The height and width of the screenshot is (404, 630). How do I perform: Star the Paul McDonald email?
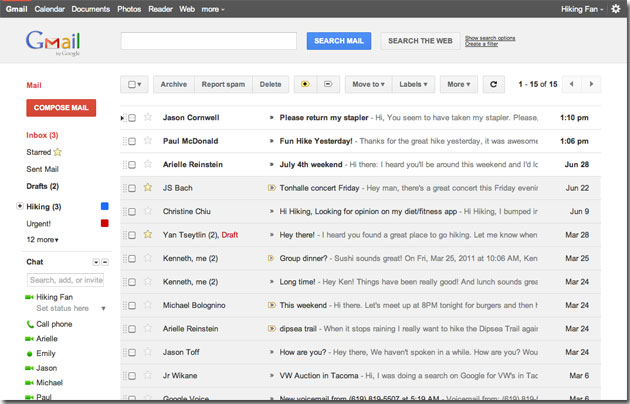(x=148, y=140)
